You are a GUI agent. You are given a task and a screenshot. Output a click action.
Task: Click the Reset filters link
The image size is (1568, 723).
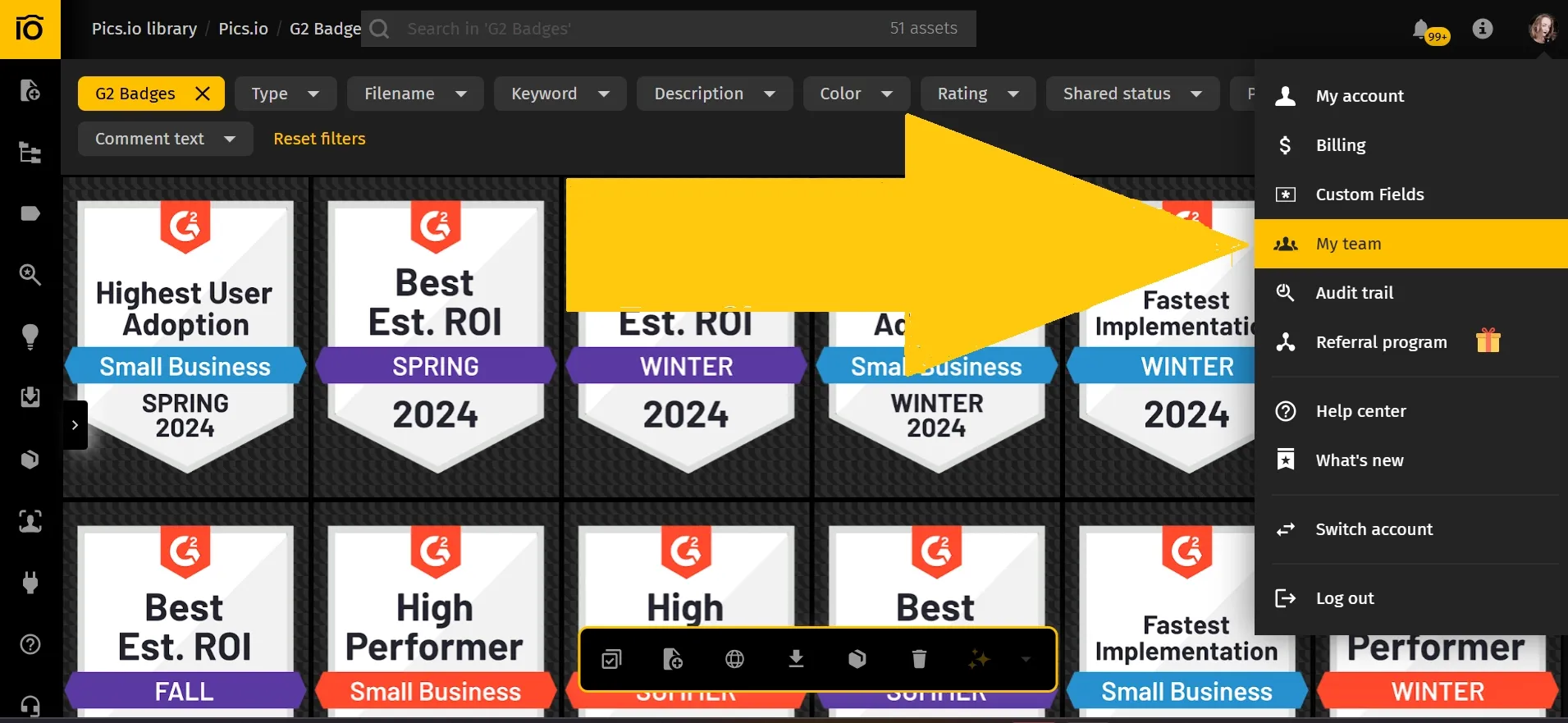[x=319, y=139]
